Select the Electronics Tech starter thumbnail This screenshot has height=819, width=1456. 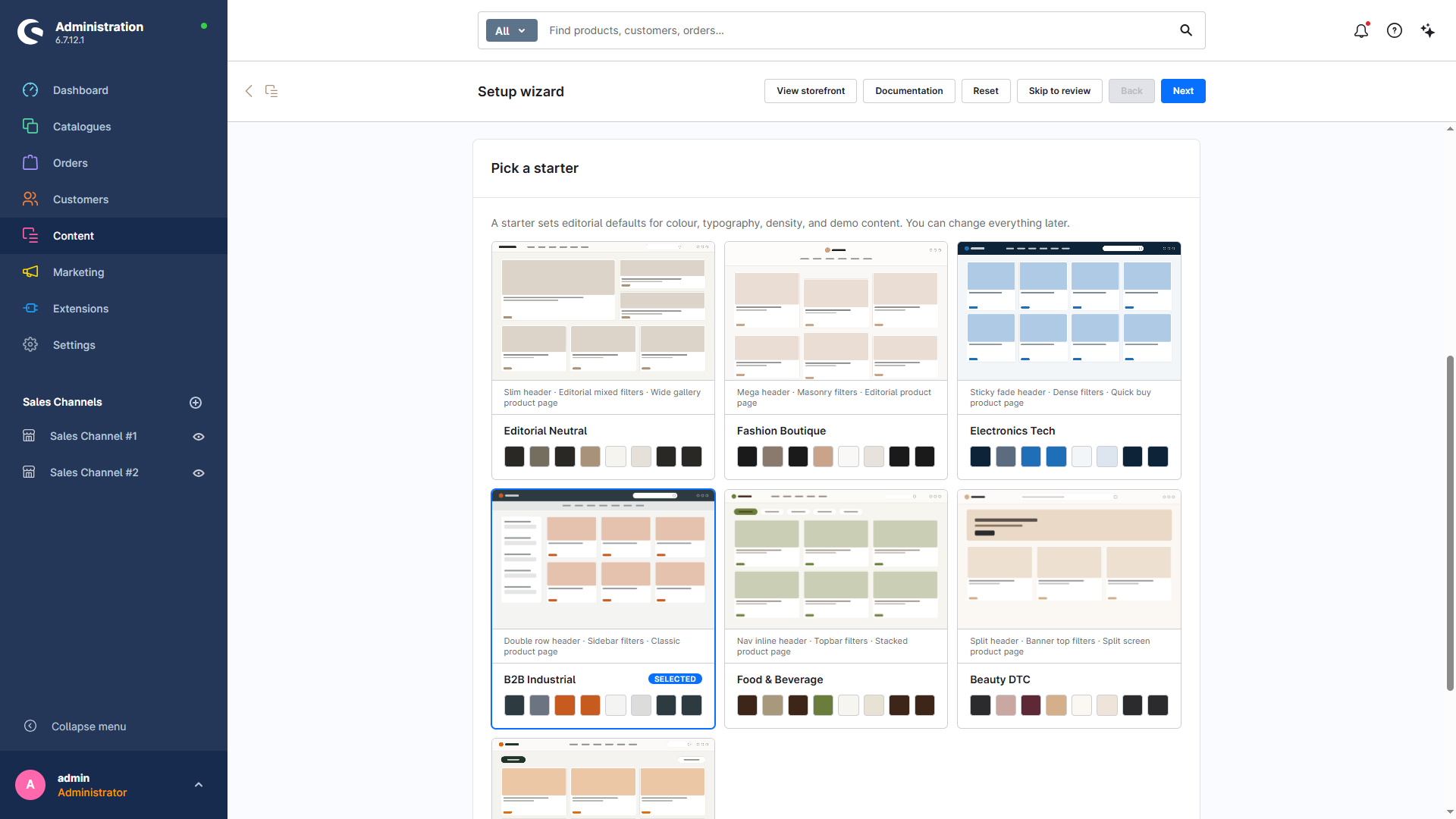tap(1069, 312)
